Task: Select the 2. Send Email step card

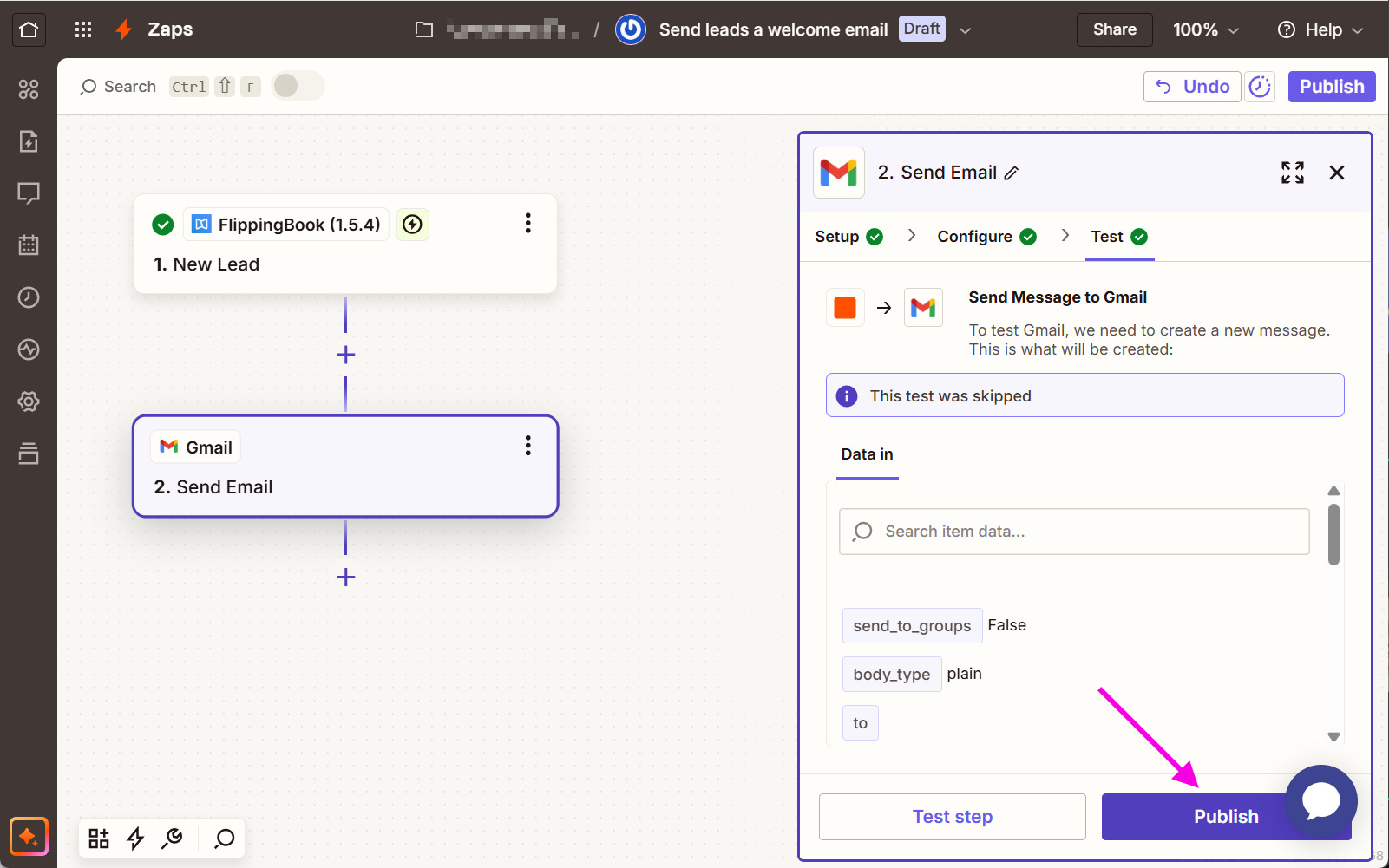Action: click(345, 467)
